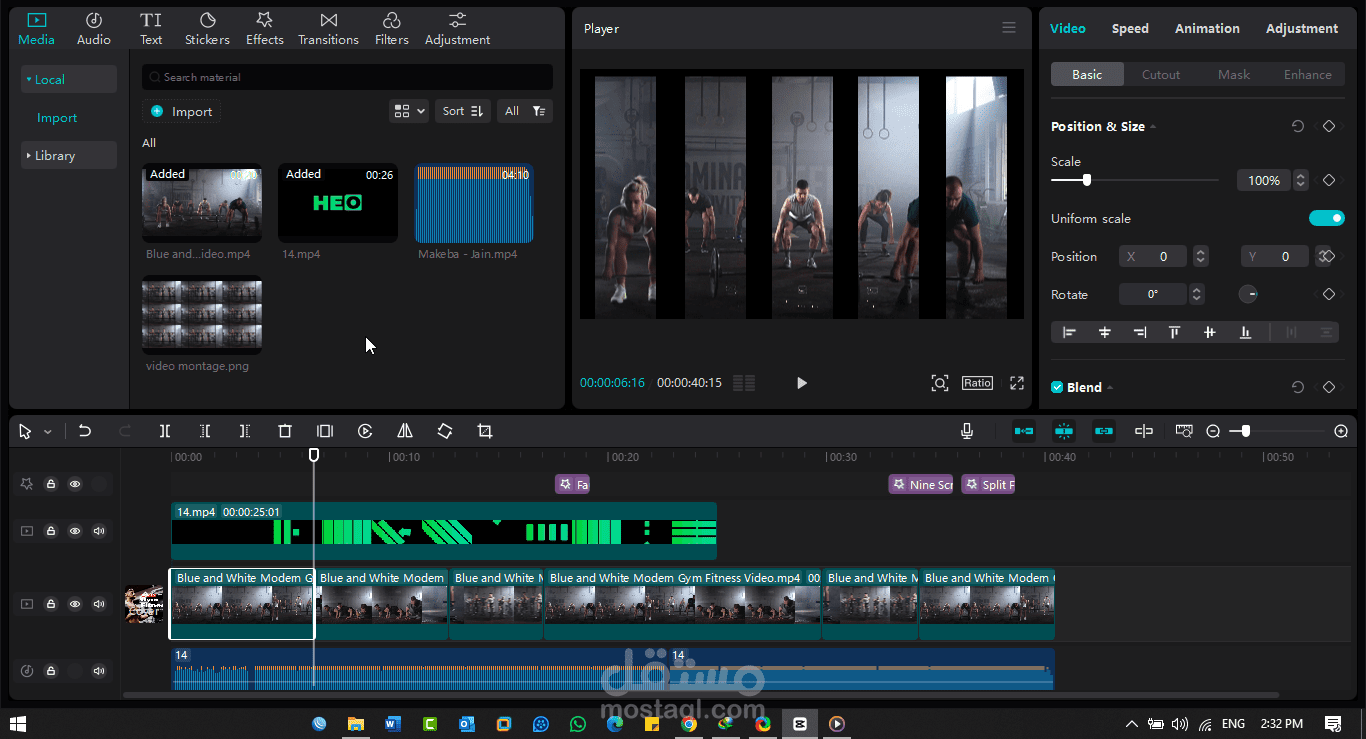
Task: Click the microphone record voiceover icon
Action: pyautogui.click(x=967, y=431)
